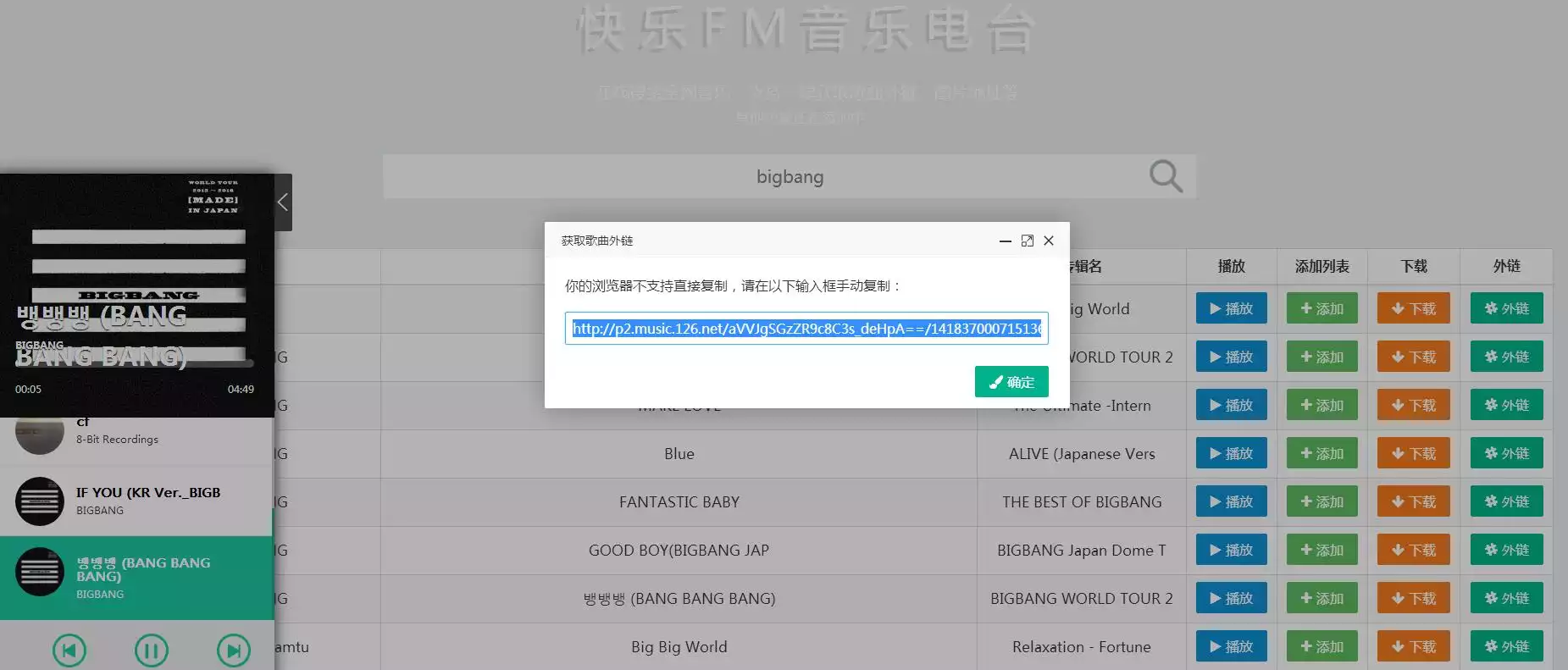This screenshot has height=670, width=1568.
Task: Click the search magnifier icon
Action: pyautogui.click(x=1166, y=176)
